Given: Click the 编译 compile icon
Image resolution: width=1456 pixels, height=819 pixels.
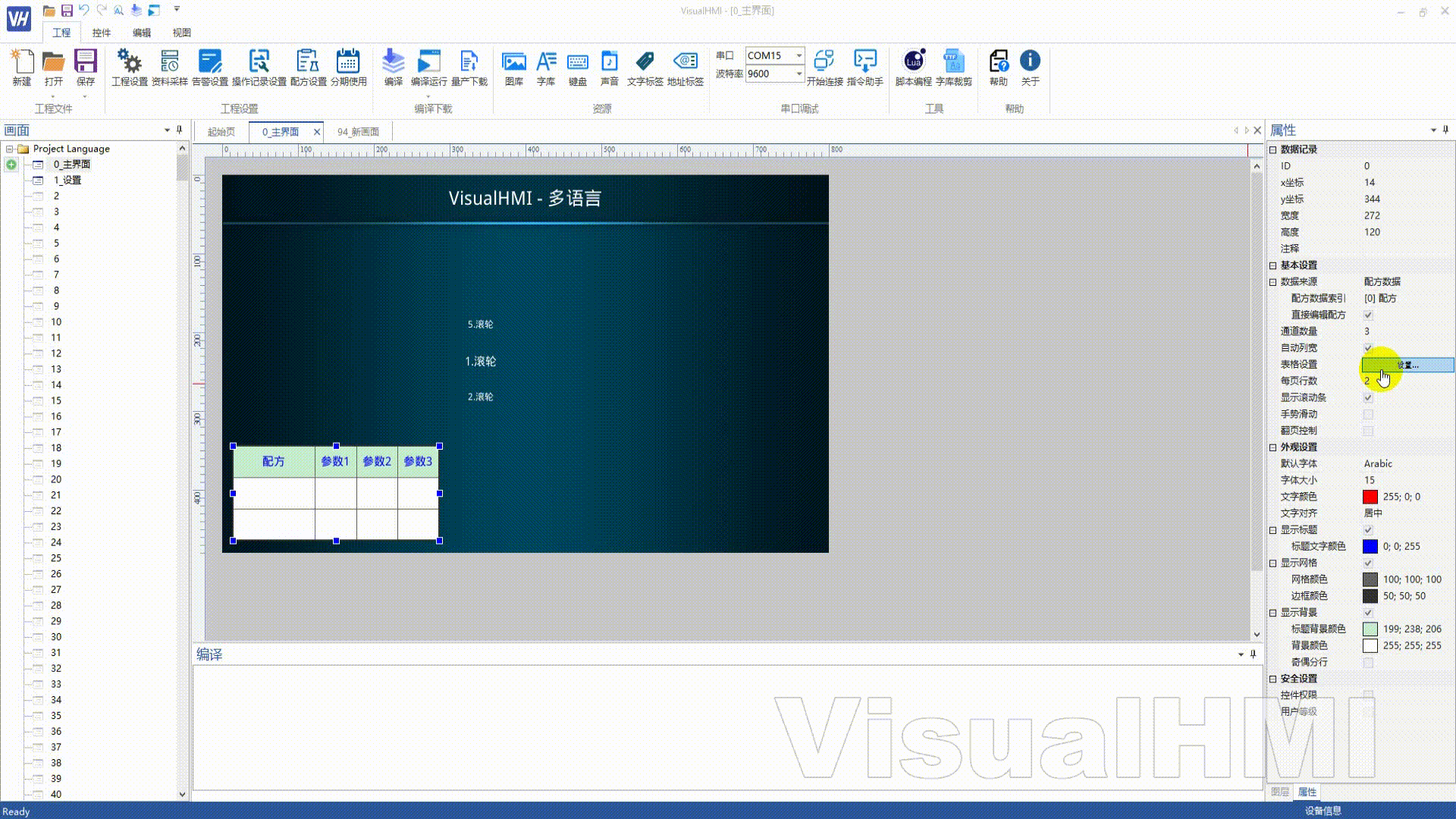Looking at the screenshot, I should coord(393,67).
